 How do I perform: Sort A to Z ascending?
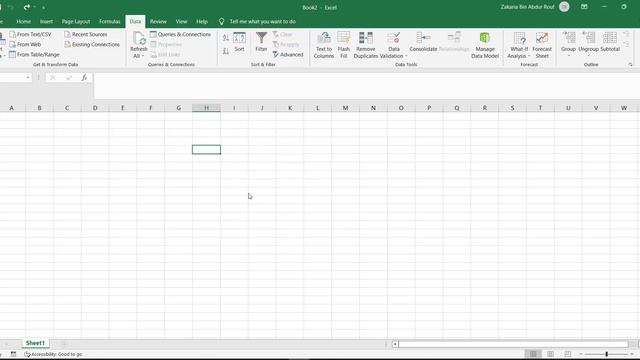pyautogui.click(x=226, y=38)
